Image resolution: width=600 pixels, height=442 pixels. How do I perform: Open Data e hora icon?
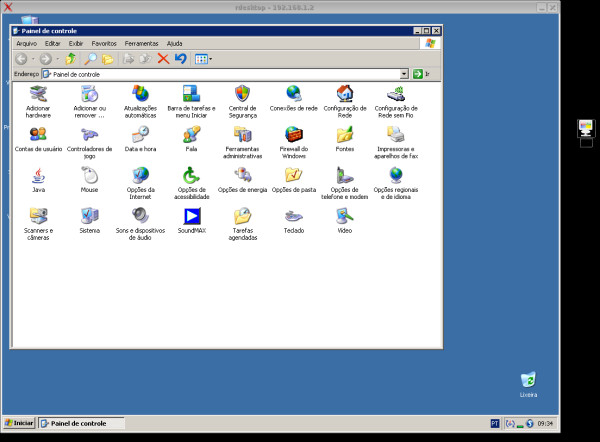[x=140, y=139]
